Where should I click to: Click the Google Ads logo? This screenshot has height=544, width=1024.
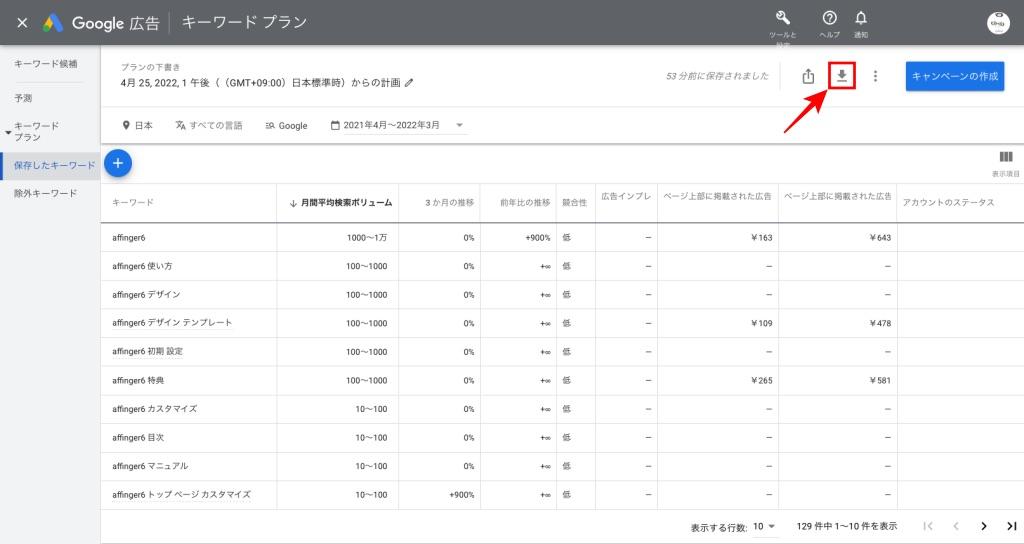click(x=53, y=23)
